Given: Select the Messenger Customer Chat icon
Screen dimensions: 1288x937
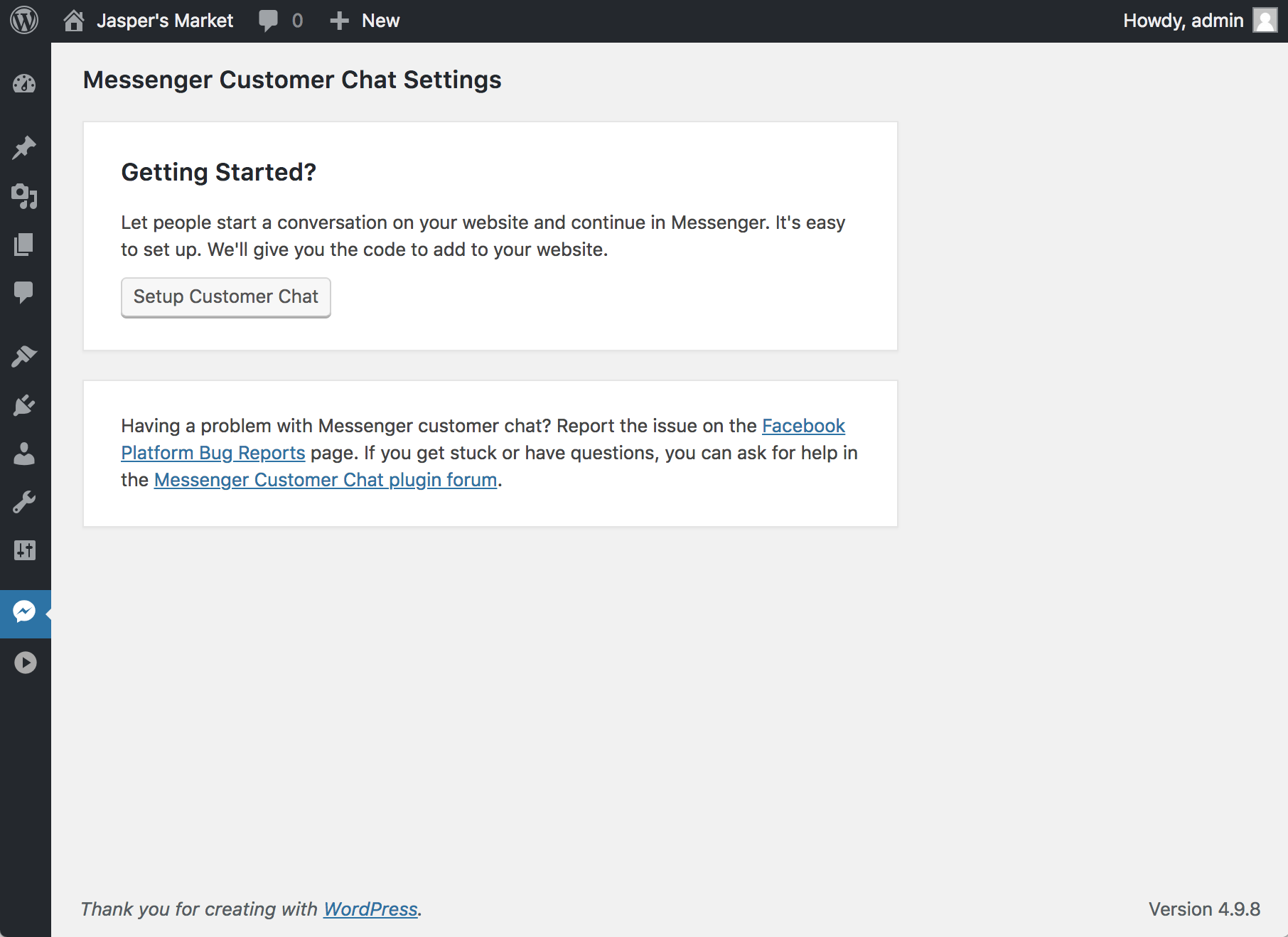Looking at the screenshot, I should 24,612.
